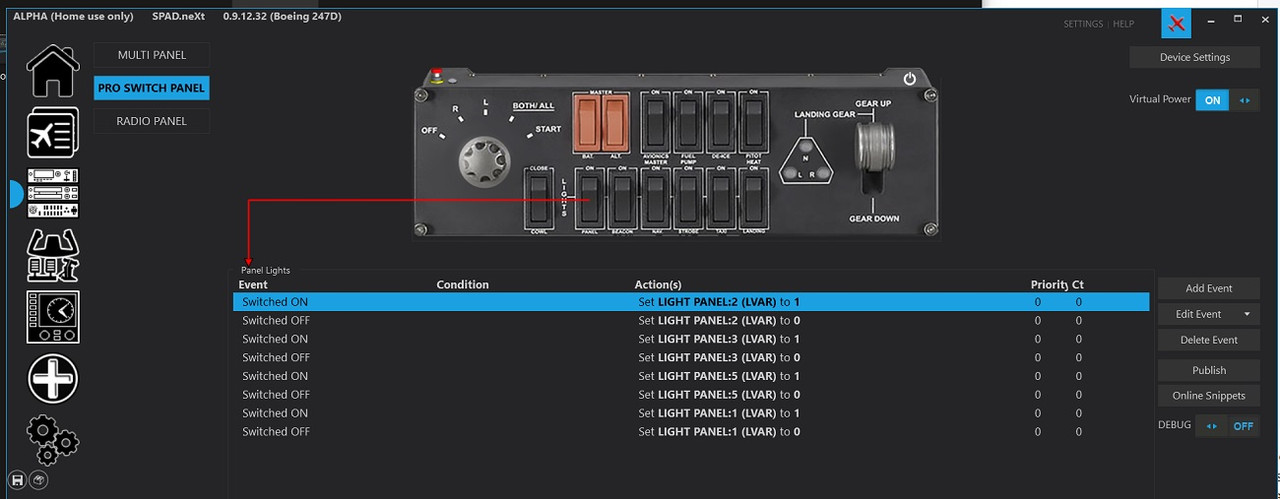Click the OFF position on magneto dial

[x=430, y=131]
